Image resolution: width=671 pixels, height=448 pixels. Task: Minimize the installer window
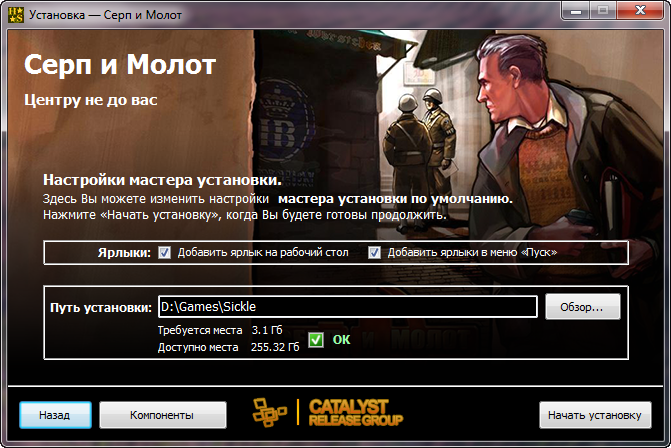576,11
